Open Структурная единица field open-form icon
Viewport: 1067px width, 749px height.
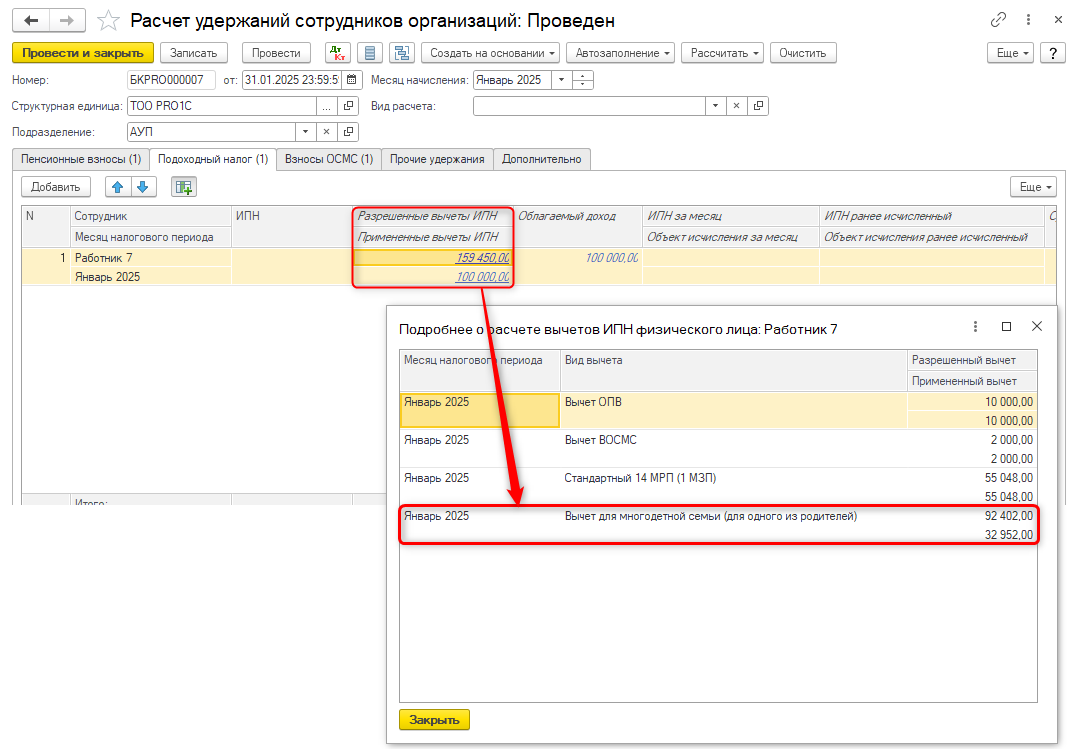point(349,106)
